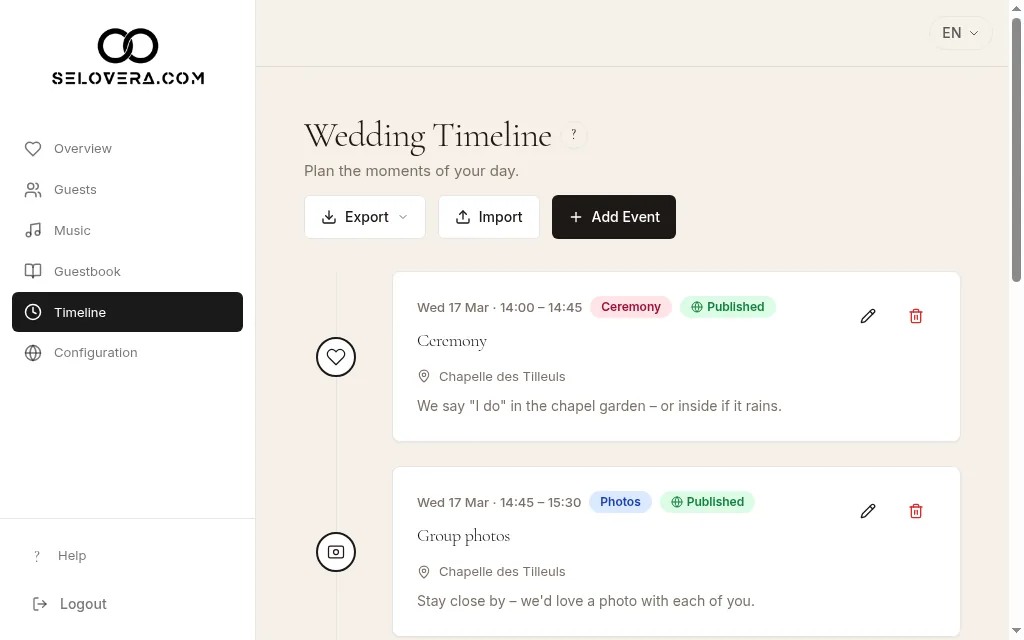This screenshot has width=1024, height=640.
Task: Delete the Group photos event with trash icon
Action: coord(916,511)
